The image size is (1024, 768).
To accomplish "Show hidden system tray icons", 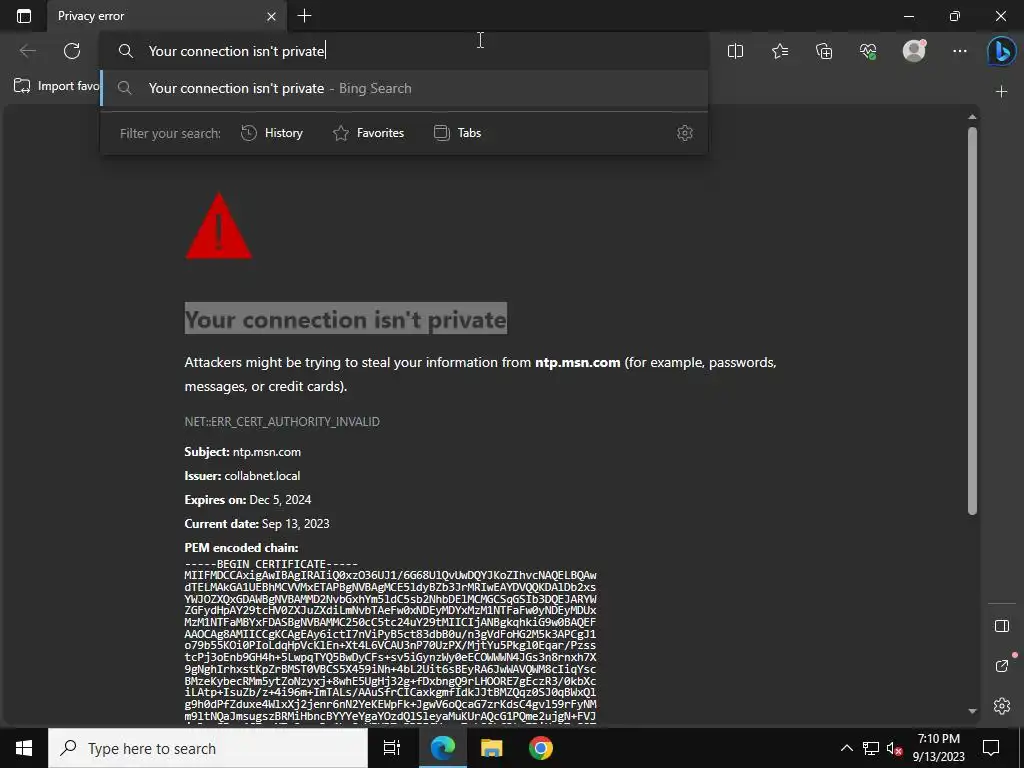I will 846,748.
